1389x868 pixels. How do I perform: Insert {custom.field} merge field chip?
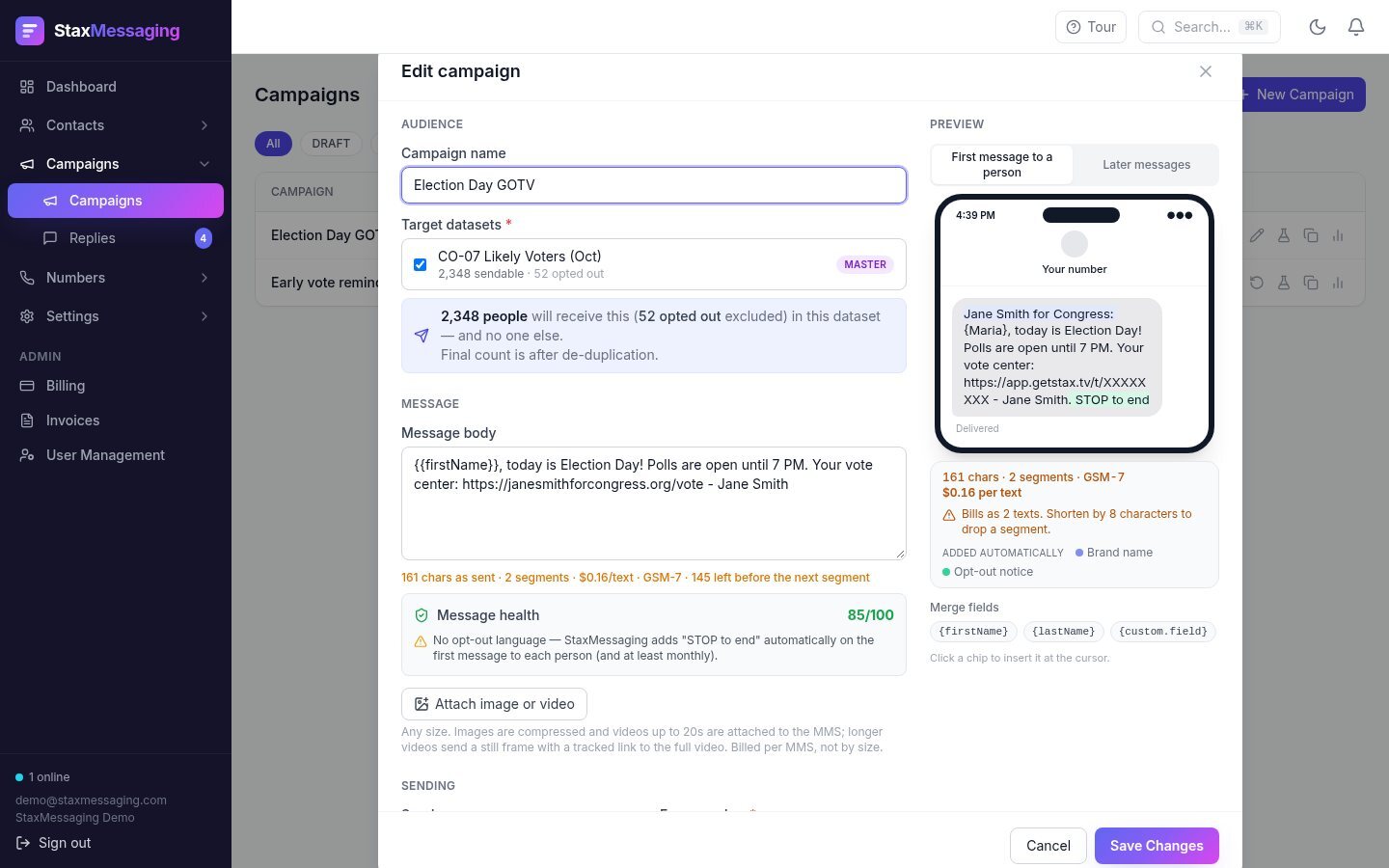coord(1162,632)
